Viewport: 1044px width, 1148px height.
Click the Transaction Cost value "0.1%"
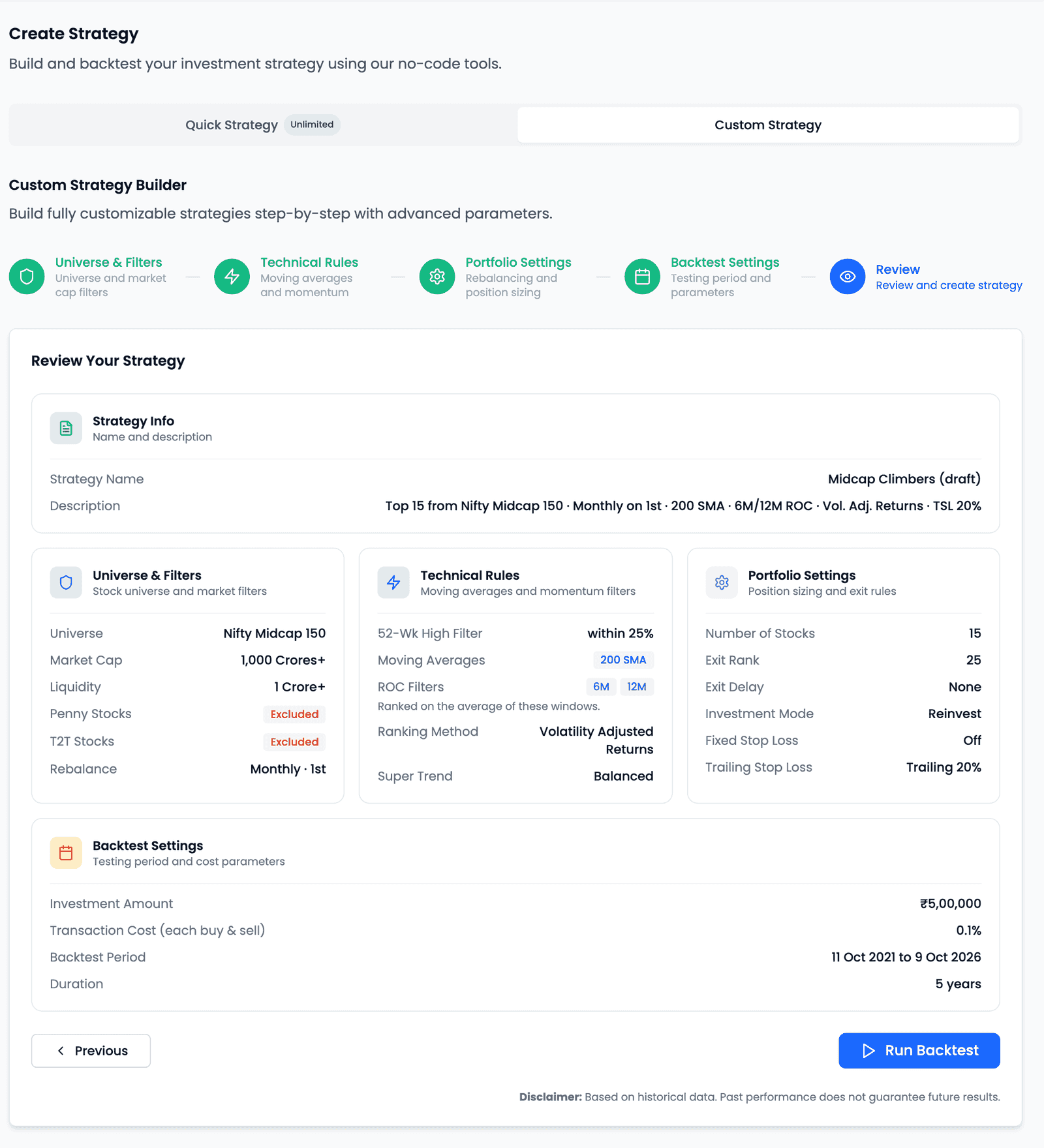point(969,930)
